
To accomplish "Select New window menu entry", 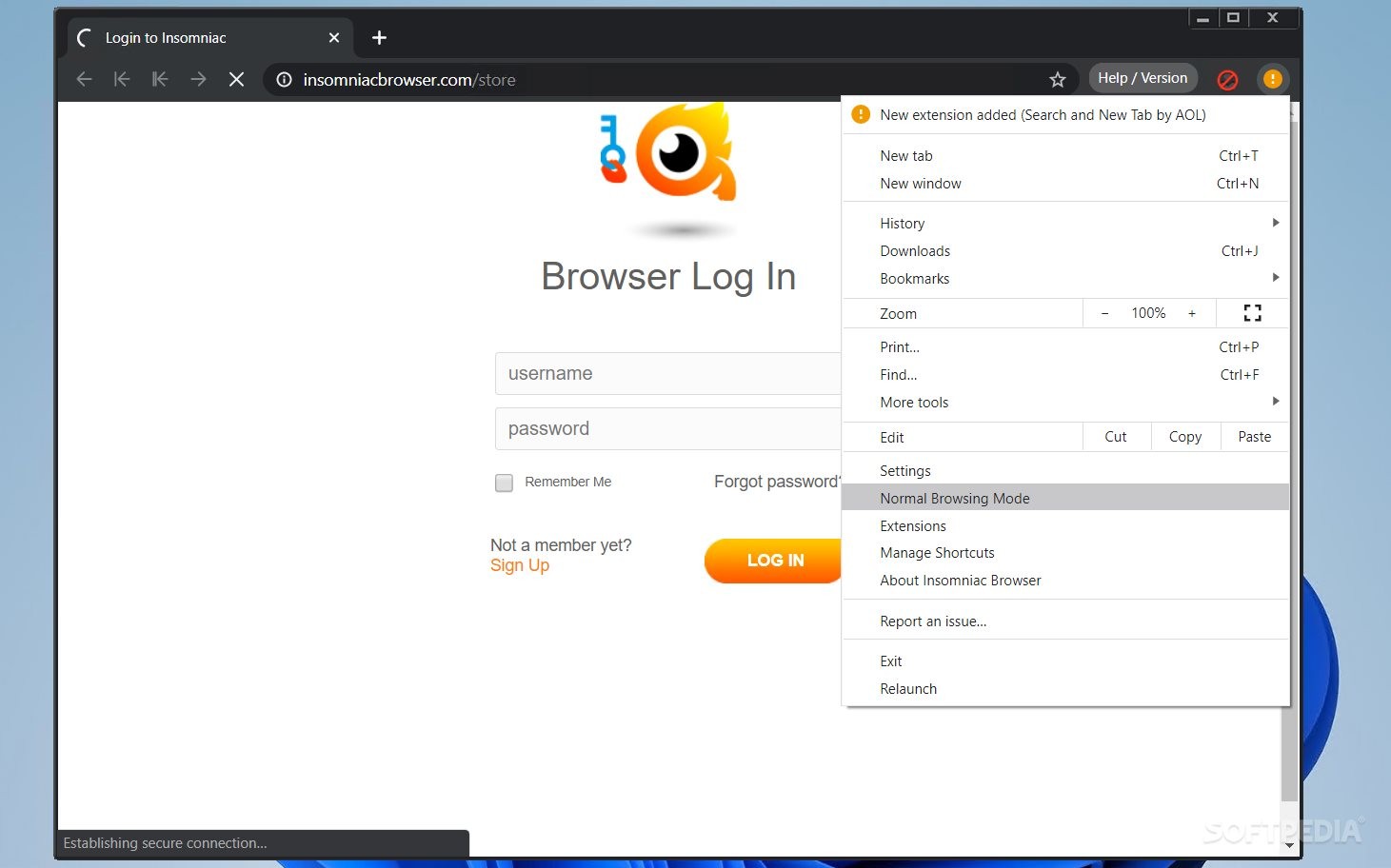I will tap(1065, 183).
